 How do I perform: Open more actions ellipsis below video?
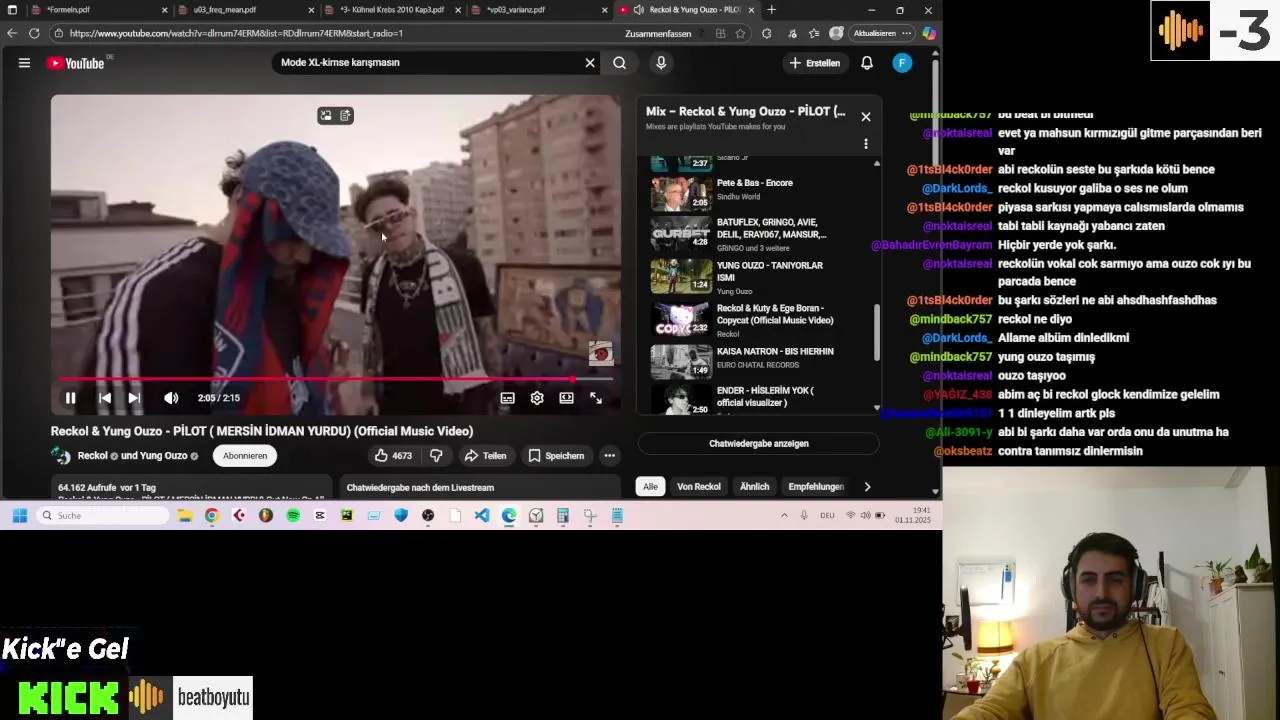[609, 456]
